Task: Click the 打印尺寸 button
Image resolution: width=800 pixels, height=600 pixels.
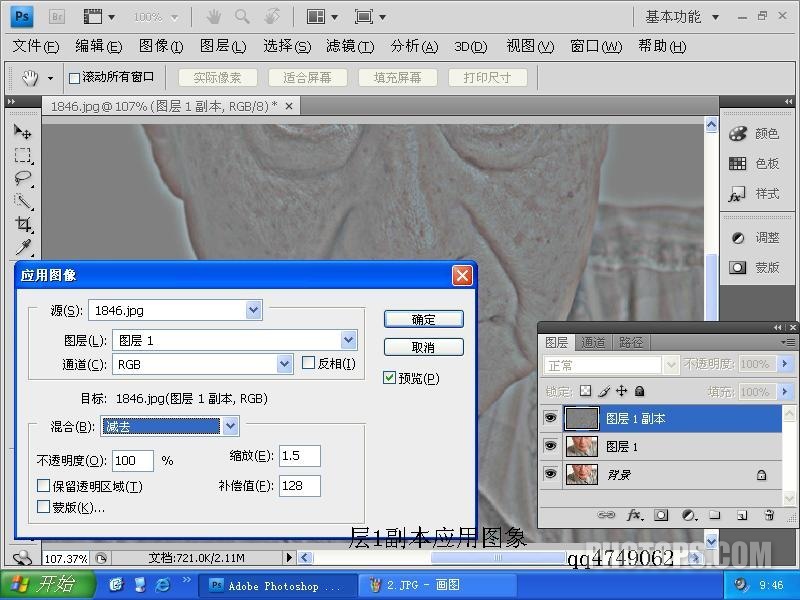Action: pos(487,78)
